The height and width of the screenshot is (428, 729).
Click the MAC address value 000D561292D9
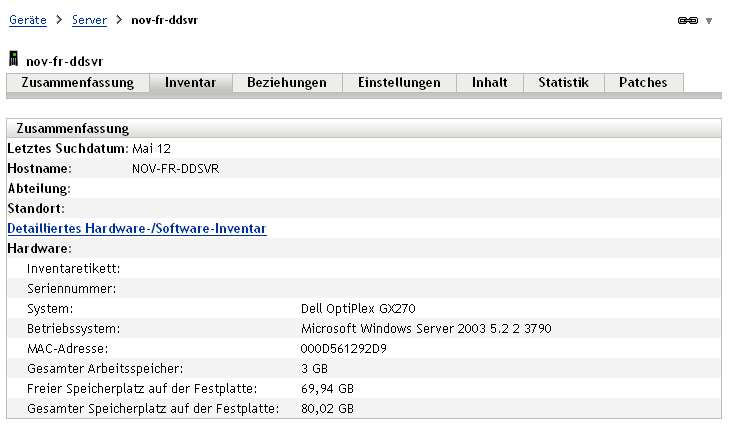[346, 348]
